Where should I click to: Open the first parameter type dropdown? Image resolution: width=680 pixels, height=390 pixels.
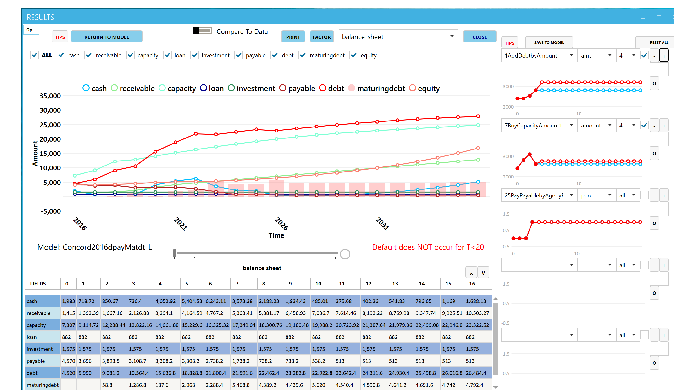596,56
